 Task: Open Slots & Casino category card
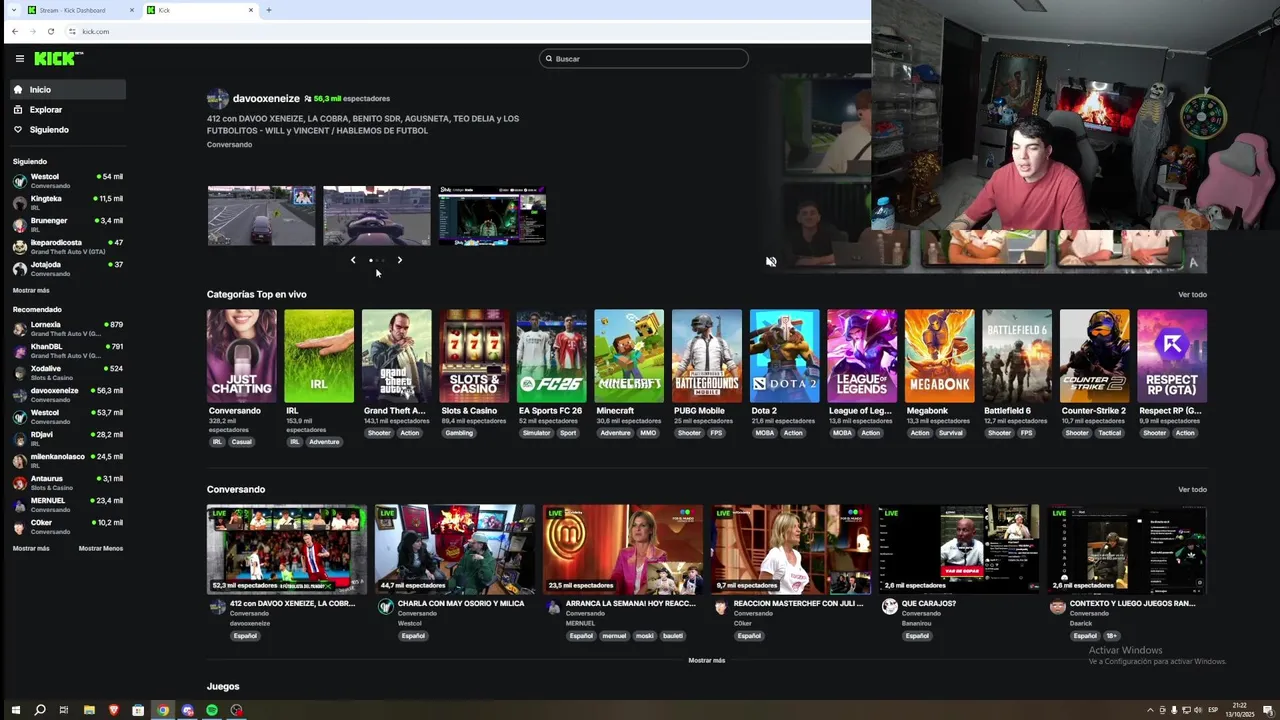point(474,356)
